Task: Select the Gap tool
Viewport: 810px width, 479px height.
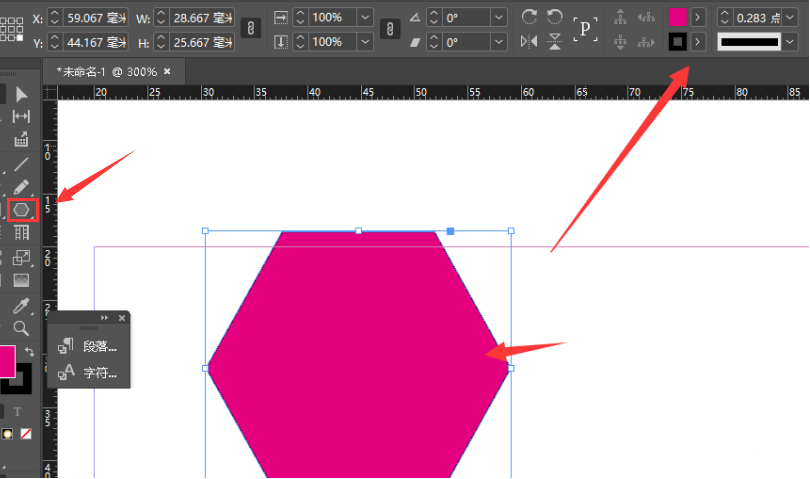Action: [x=21, y=117]
